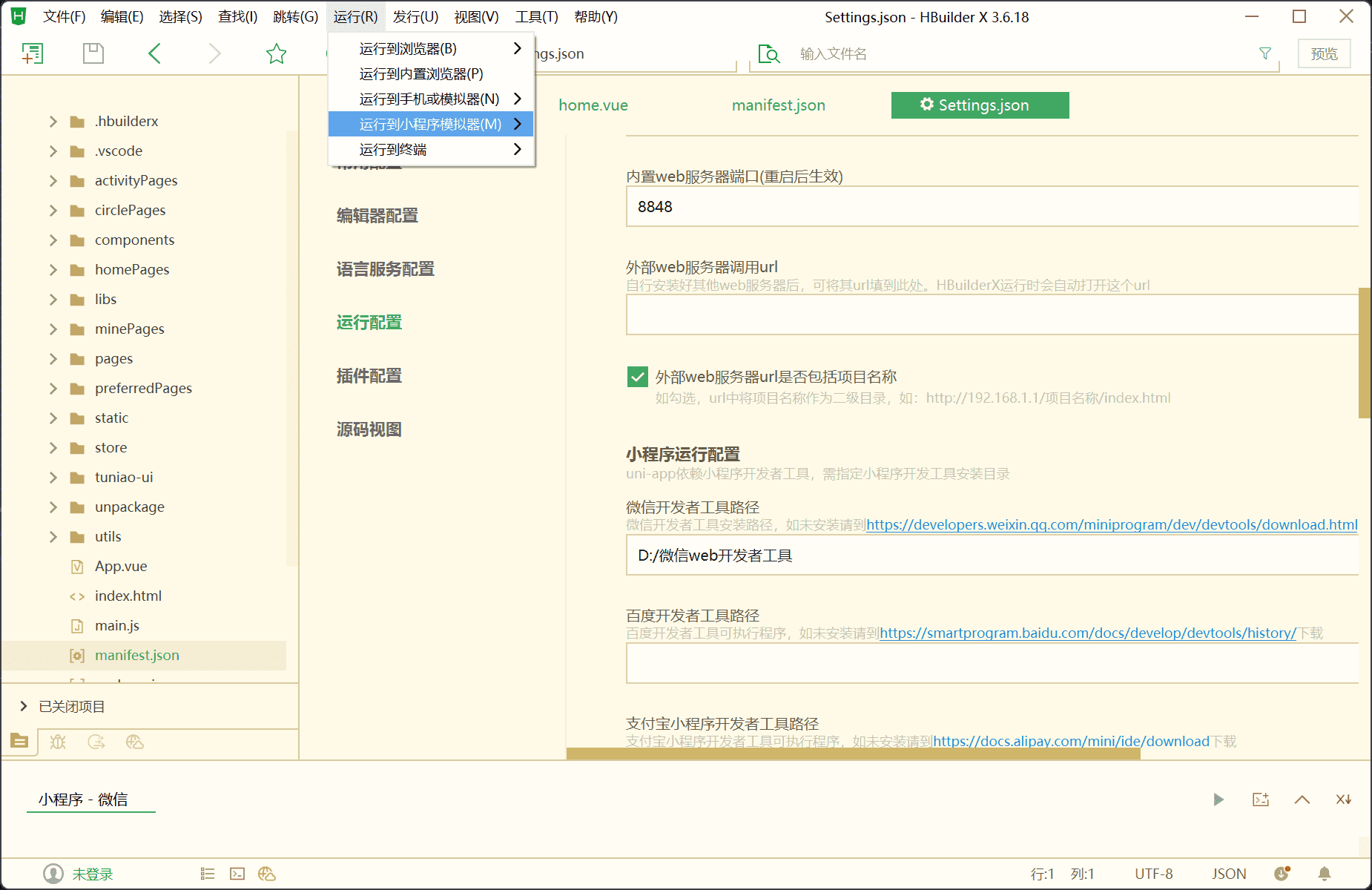Click the 外部web服务器调用url input field

[992, 314]
